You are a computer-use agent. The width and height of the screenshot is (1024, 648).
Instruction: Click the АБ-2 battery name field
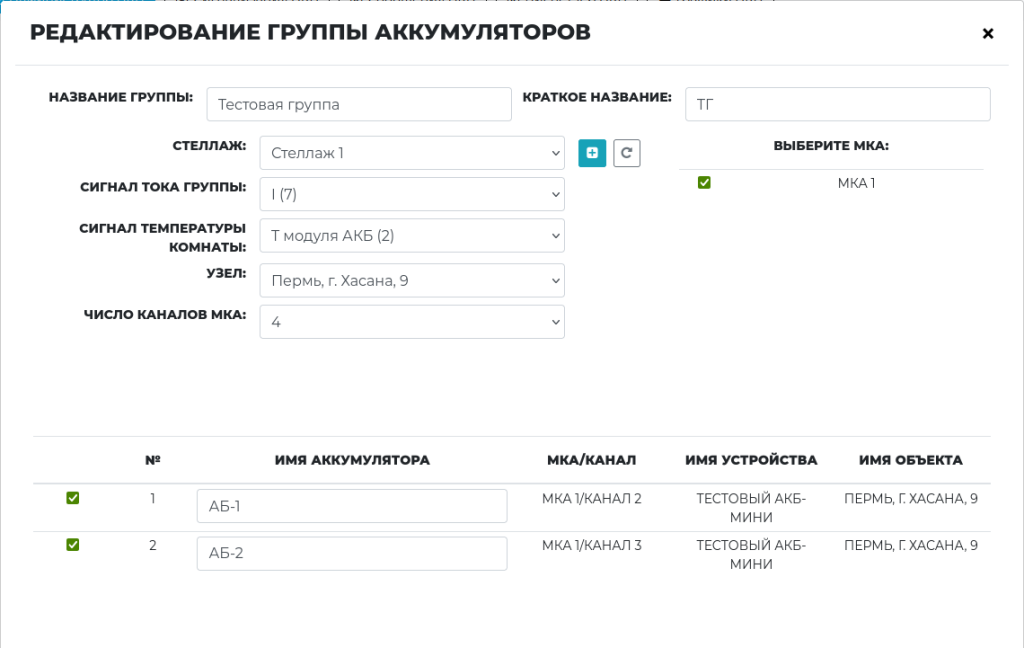click(352, 553)
